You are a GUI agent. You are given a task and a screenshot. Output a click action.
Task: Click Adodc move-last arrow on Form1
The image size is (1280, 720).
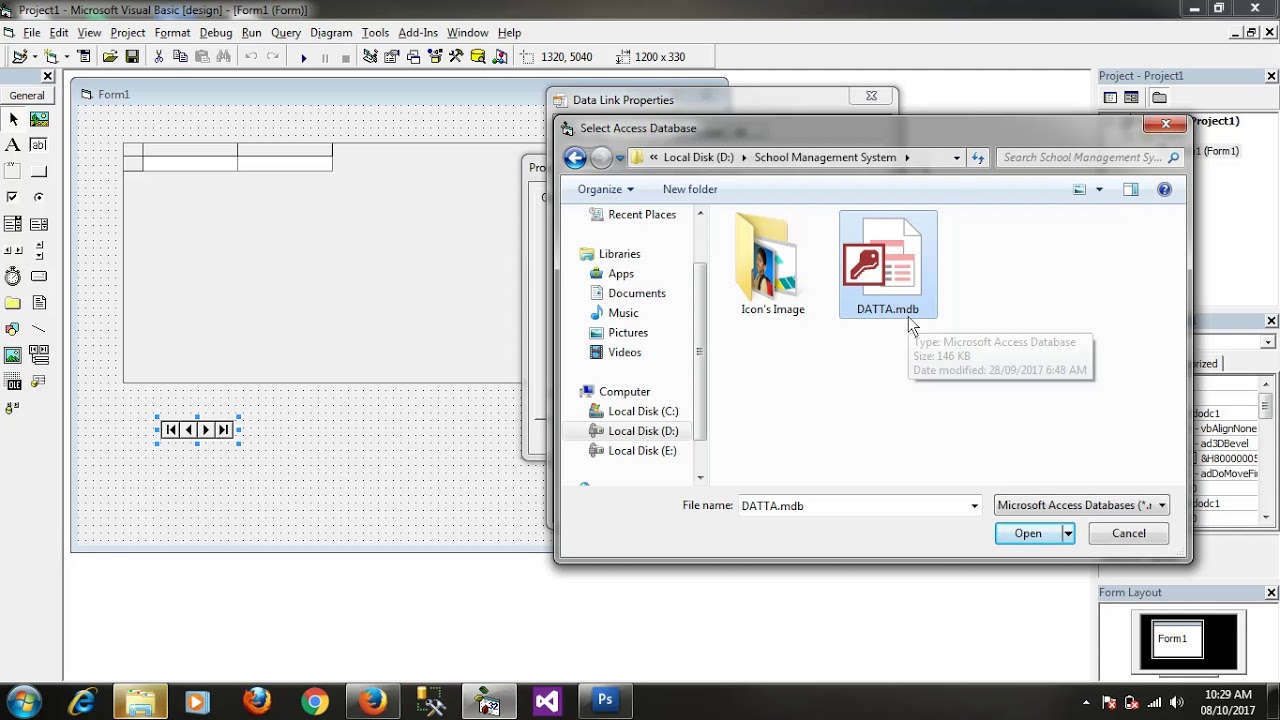[x=223, y=430]
